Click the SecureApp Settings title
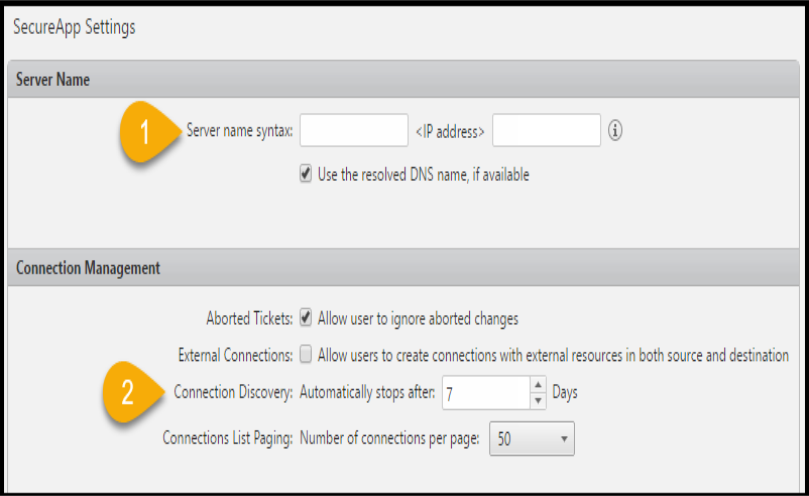This screenshot has height=496, width=809. [x=74, y=27]
